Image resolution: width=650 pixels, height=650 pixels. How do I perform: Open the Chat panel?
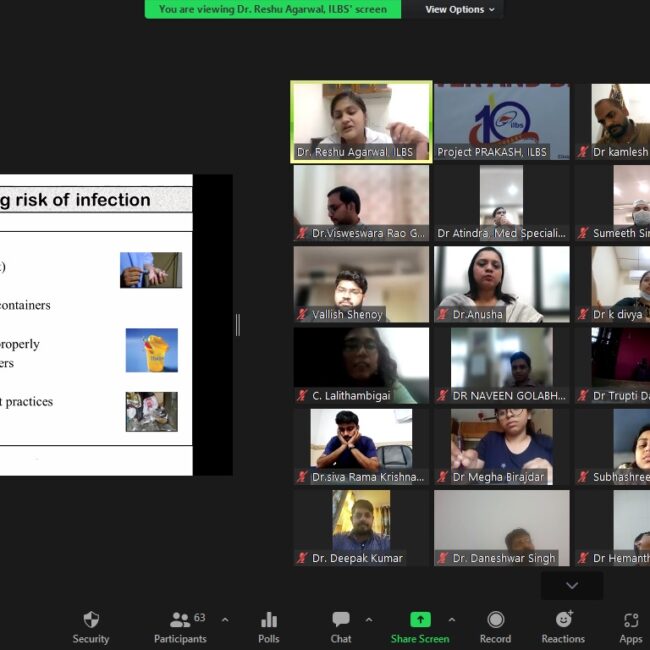coord(341,620)
